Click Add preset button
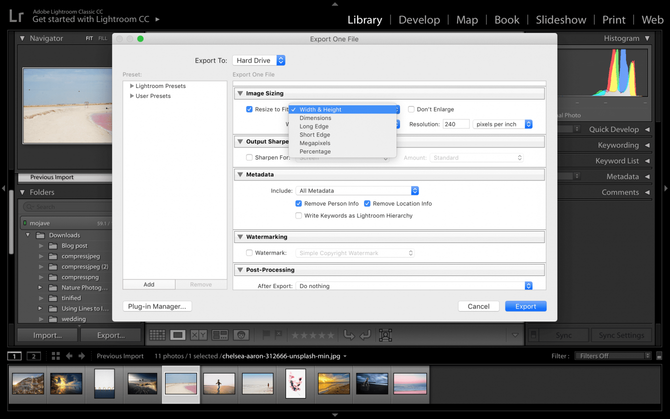This screenshot has height=419, width=670. 149,284
